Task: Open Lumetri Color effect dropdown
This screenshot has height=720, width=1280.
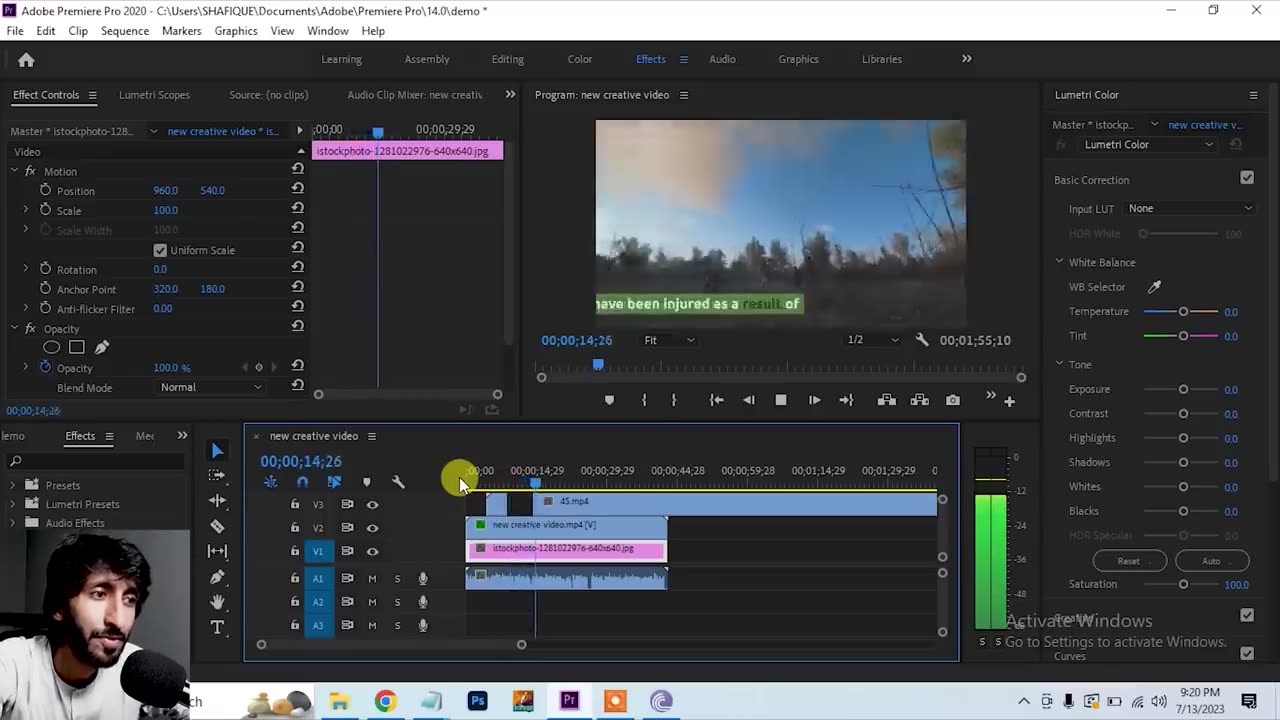Action: pyautogui.click(x=1149, y=144)
